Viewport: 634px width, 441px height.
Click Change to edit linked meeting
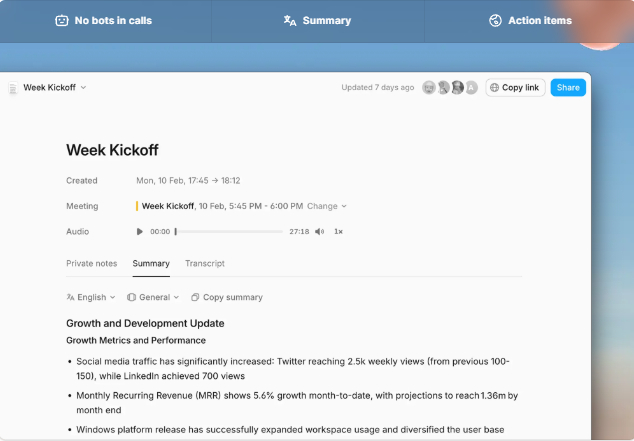[x=326, y=206]
